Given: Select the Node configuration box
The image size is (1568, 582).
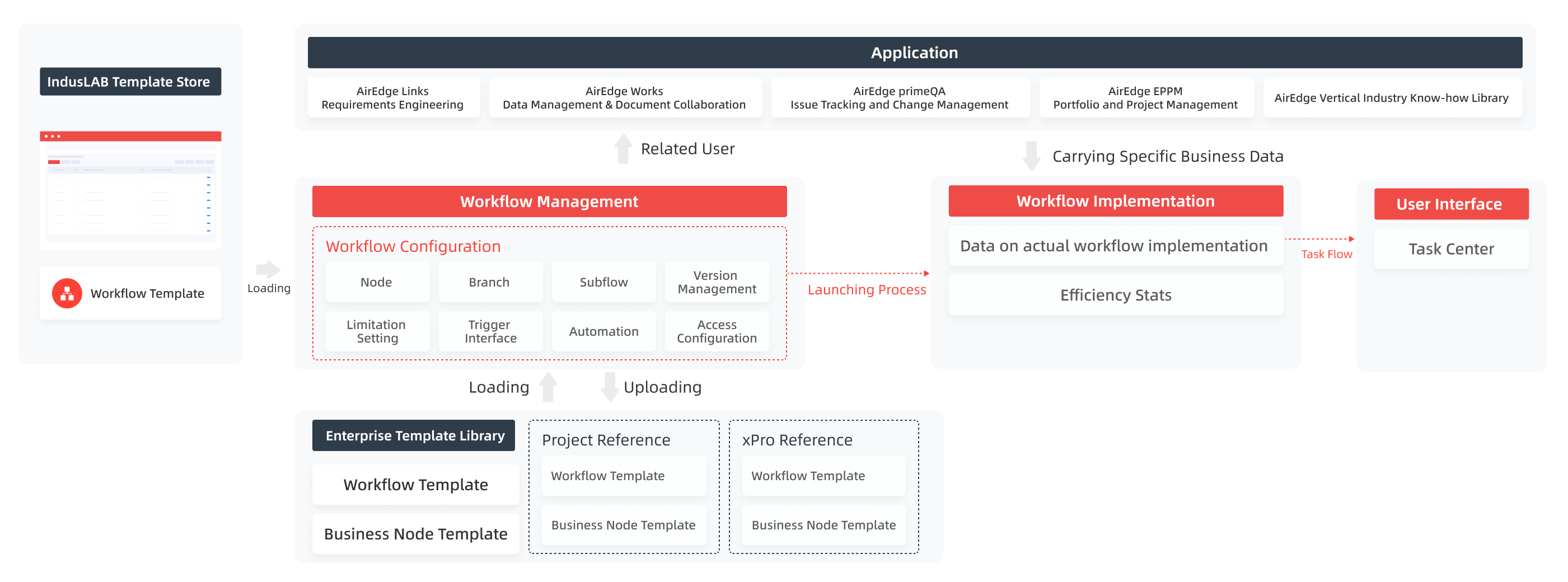Looking at the screenshot, I should point(377,282).
